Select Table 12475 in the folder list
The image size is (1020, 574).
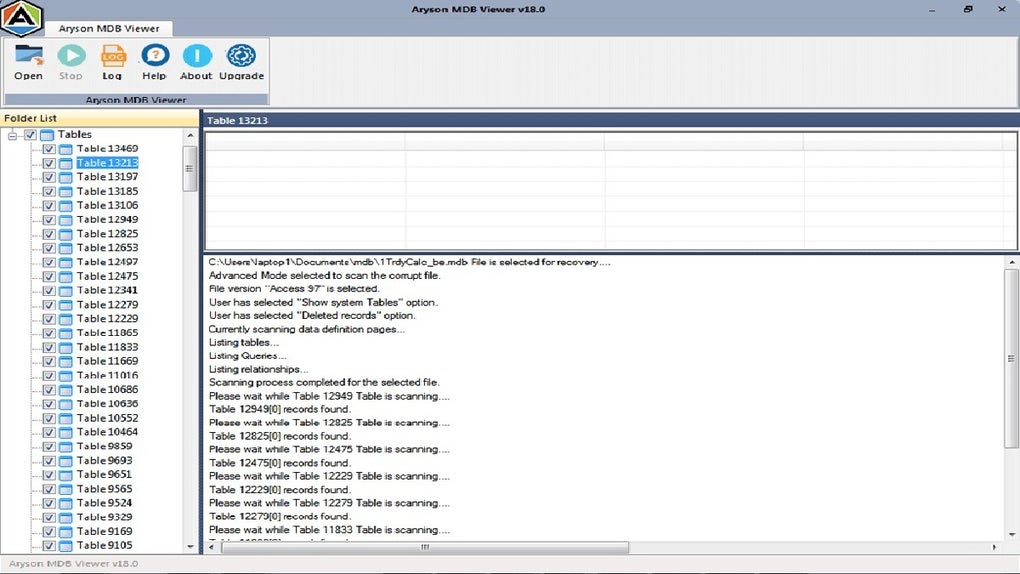(107, 276)
